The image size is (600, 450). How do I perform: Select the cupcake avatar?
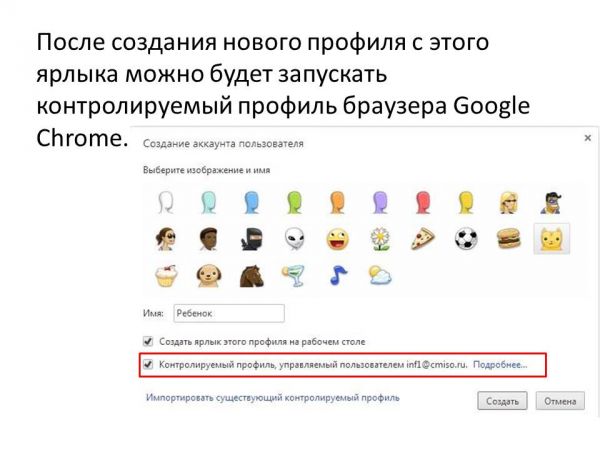166,276
